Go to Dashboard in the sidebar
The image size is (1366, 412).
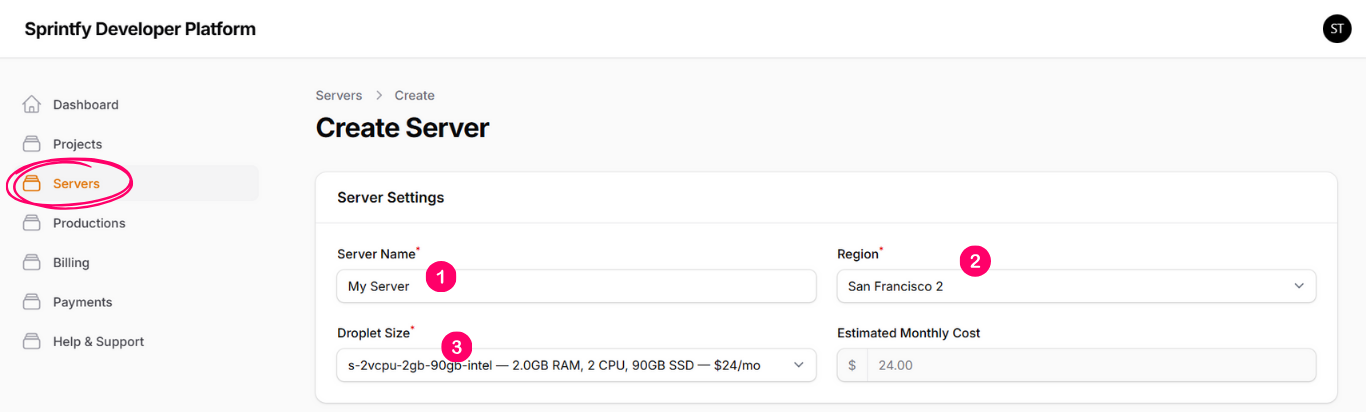click(86, 104)
